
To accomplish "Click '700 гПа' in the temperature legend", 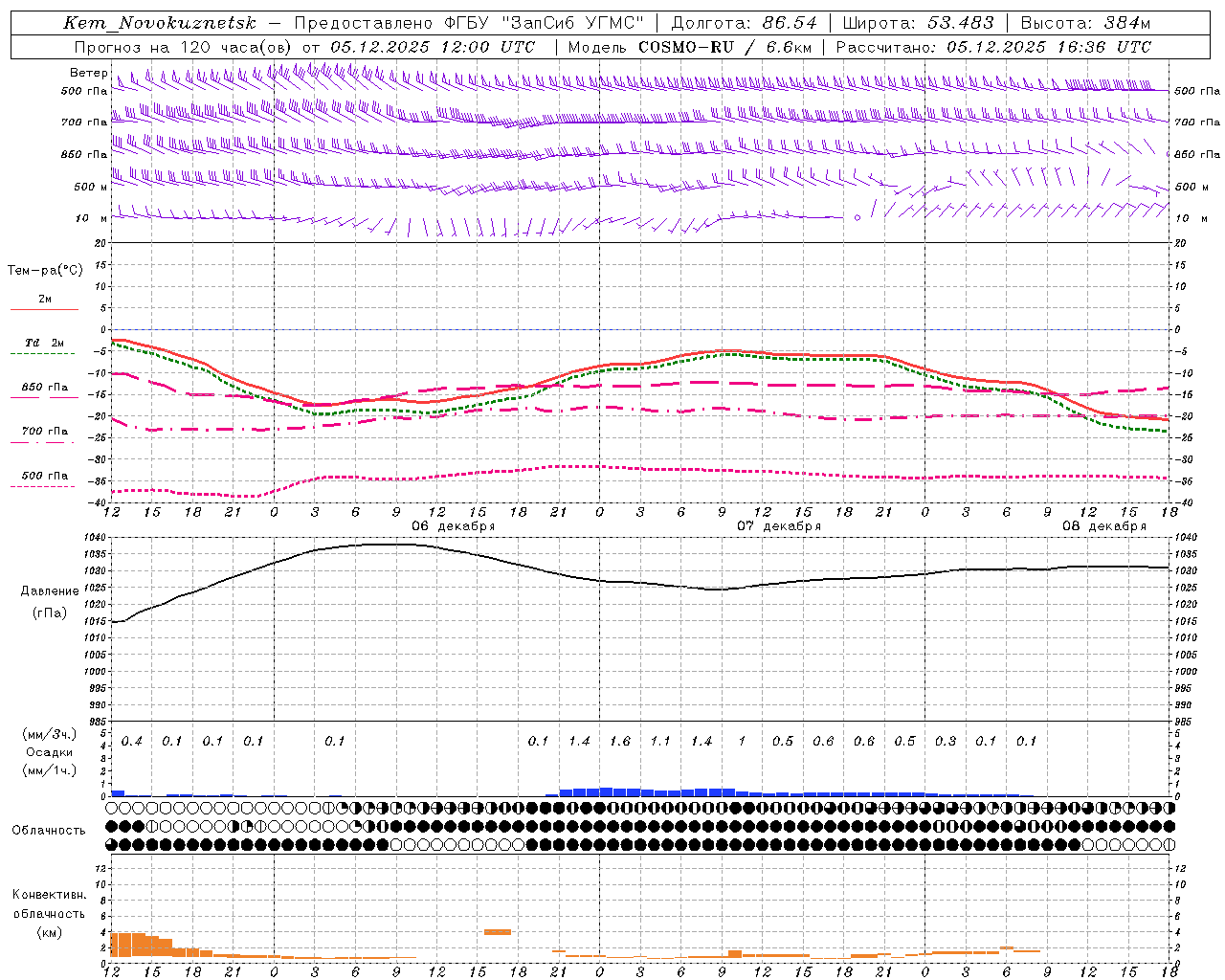I will (x=45, y=431).
